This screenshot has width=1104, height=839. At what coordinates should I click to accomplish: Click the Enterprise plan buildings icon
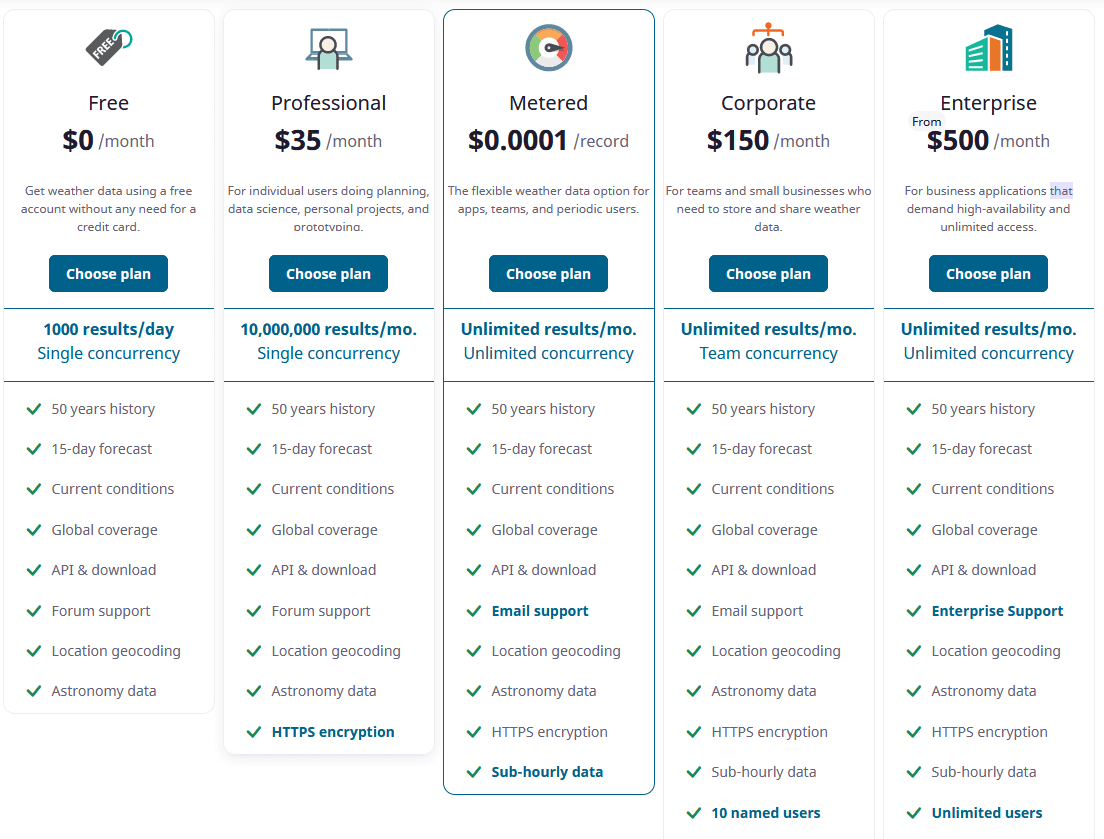click(989, 48)
